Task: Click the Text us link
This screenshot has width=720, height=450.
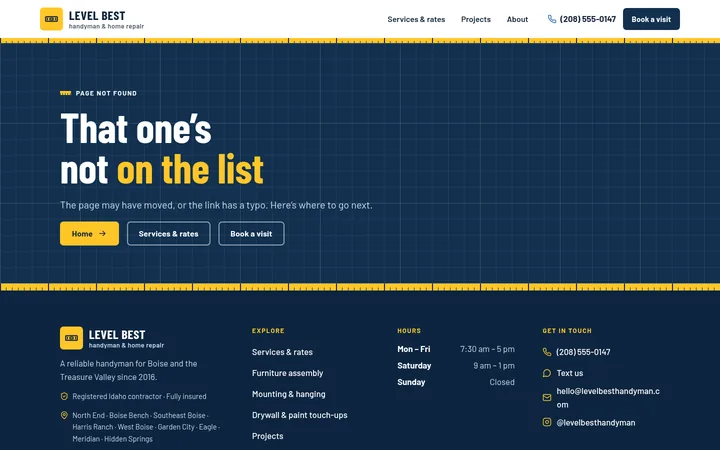Action: point(570,373)
